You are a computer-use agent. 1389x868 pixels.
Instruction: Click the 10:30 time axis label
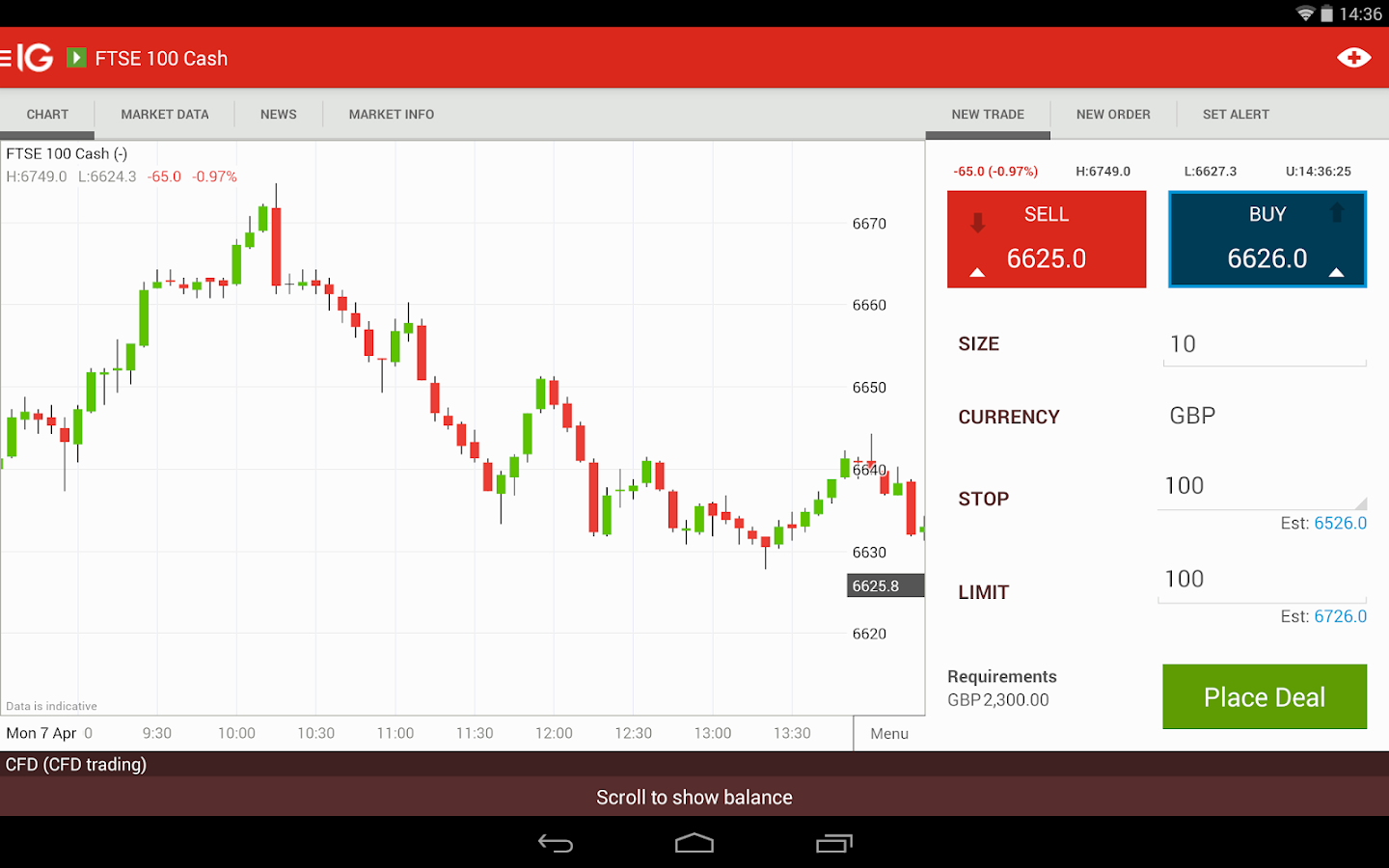(315, 733)
